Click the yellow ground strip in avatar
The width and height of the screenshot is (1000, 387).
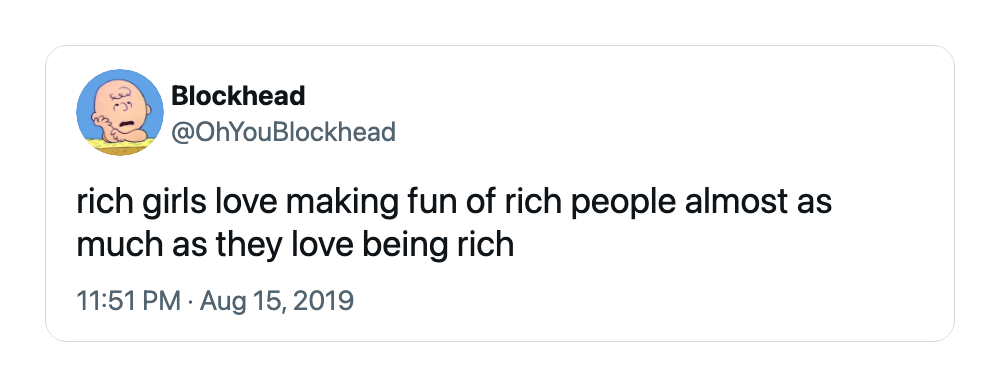coord(119,147)
